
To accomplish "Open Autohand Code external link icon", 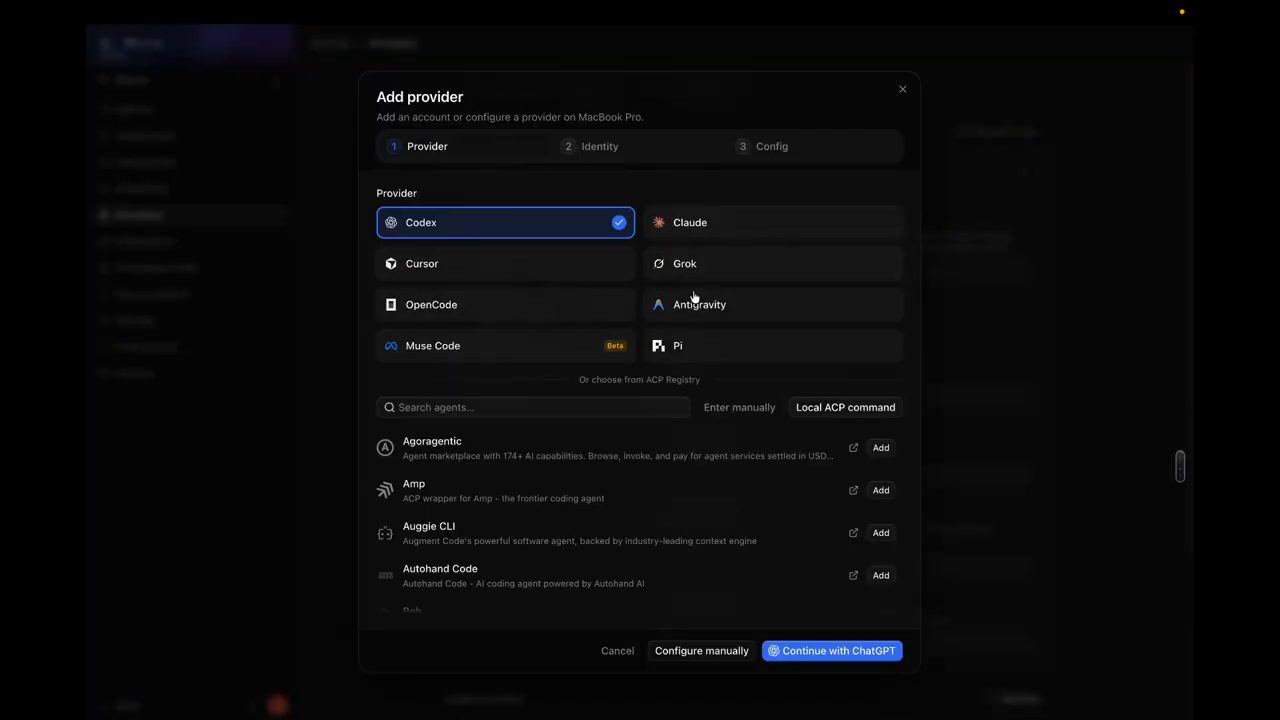I will click(853, 575).
